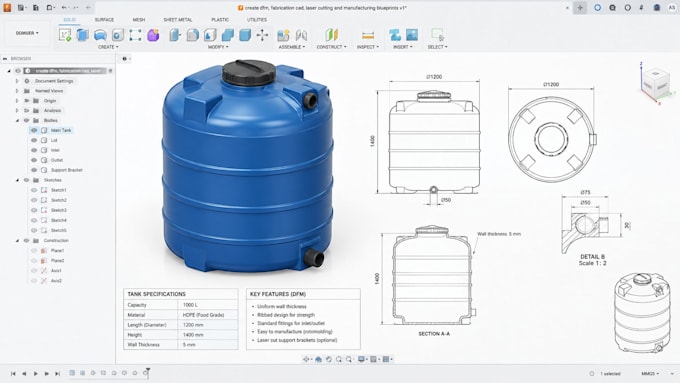This screenshot has width=680, height=383.
Task: Toggle visibility of Outlet body
Action: point(34,160)
